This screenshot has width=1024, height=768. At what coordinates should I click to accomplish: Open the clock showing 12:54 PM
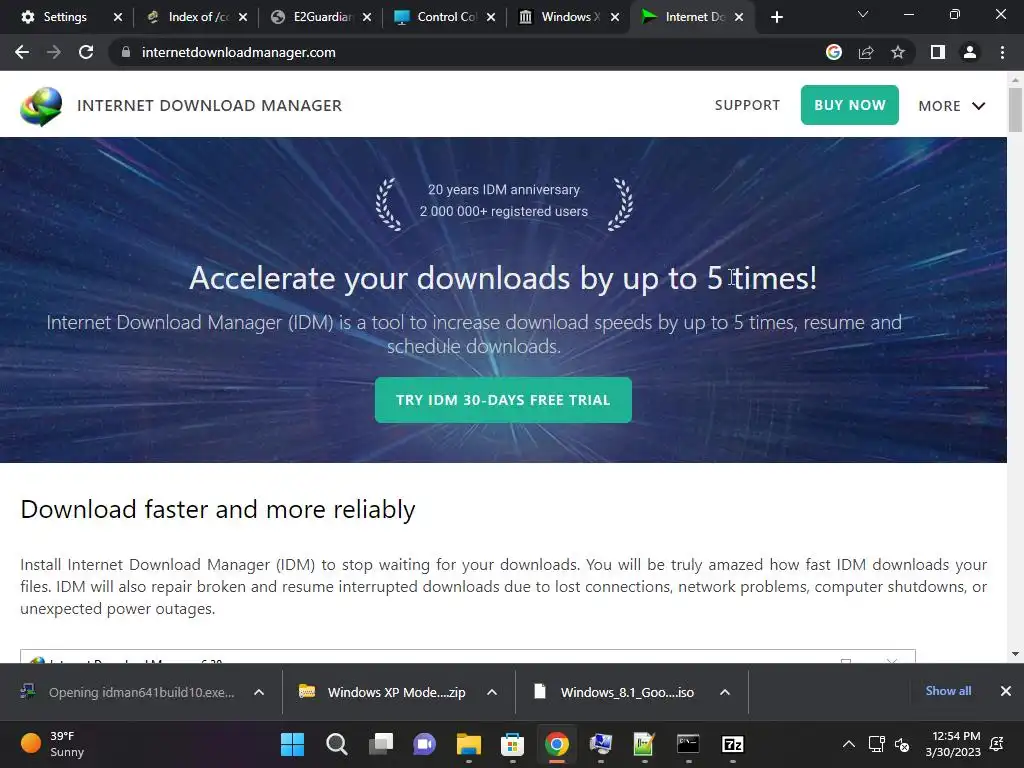(953, 744)
